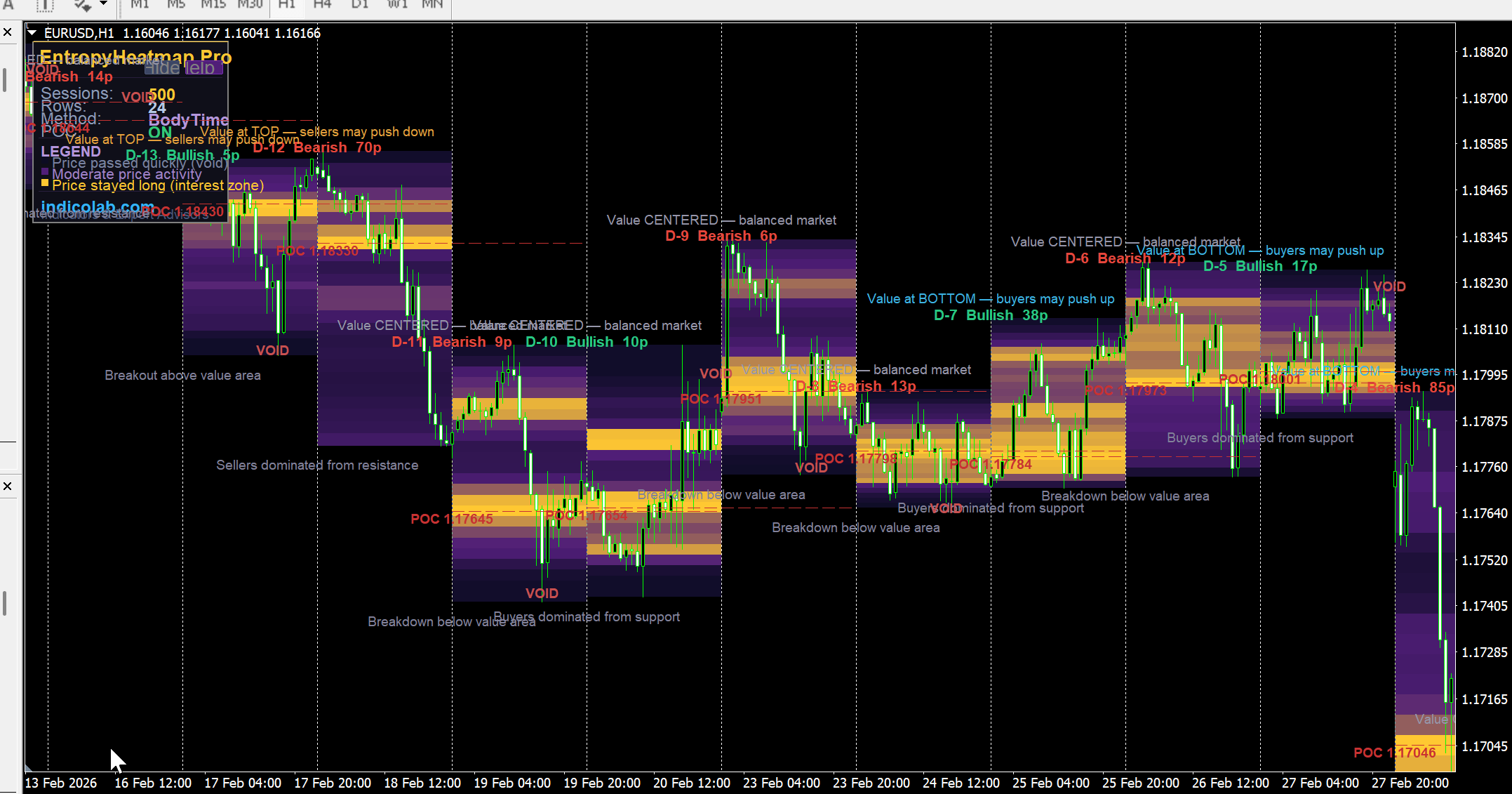This screenshot has height=794, width=1512.
Task: Close the upper left side panel
Action: coord(8,32)
